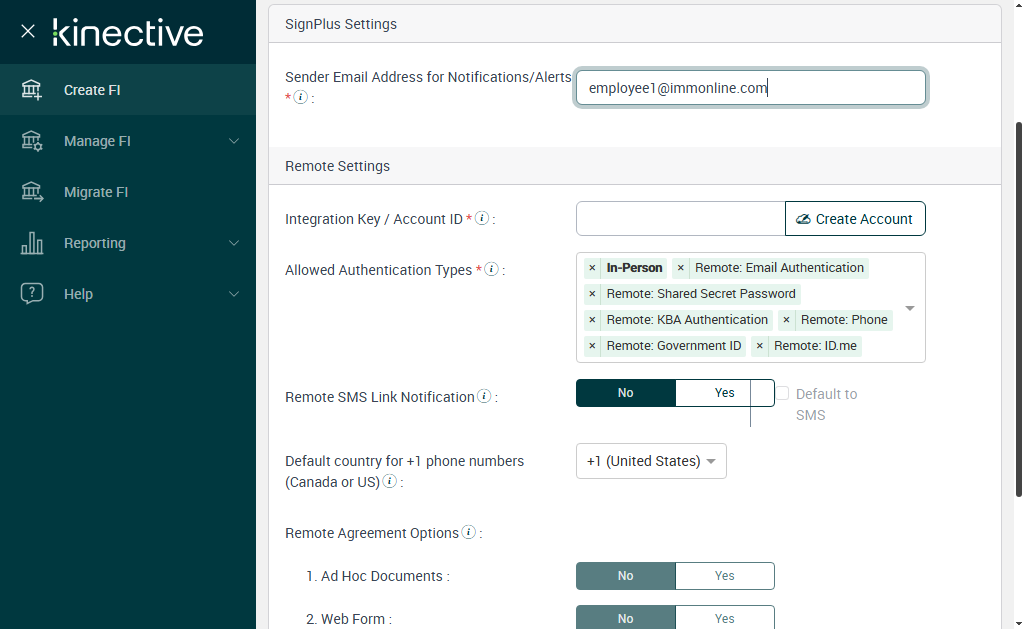Open the Allowed Authentication Types dropdown arrow
The width and height of the screenshot is (1024, 629).
pyautogui.click(x=910, y=308)
